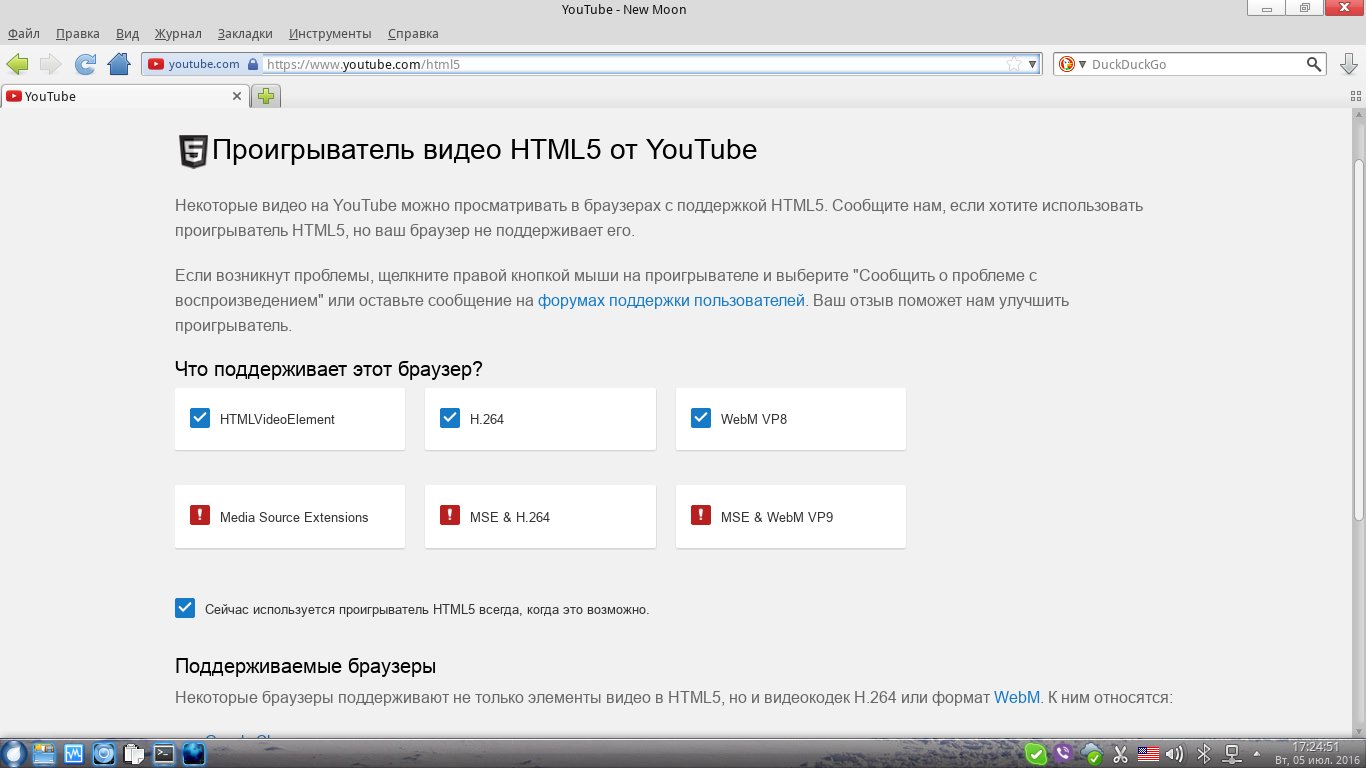Click the cloud sync tray icon
The image size is (1366, 768).
(x=1091, y=753)
